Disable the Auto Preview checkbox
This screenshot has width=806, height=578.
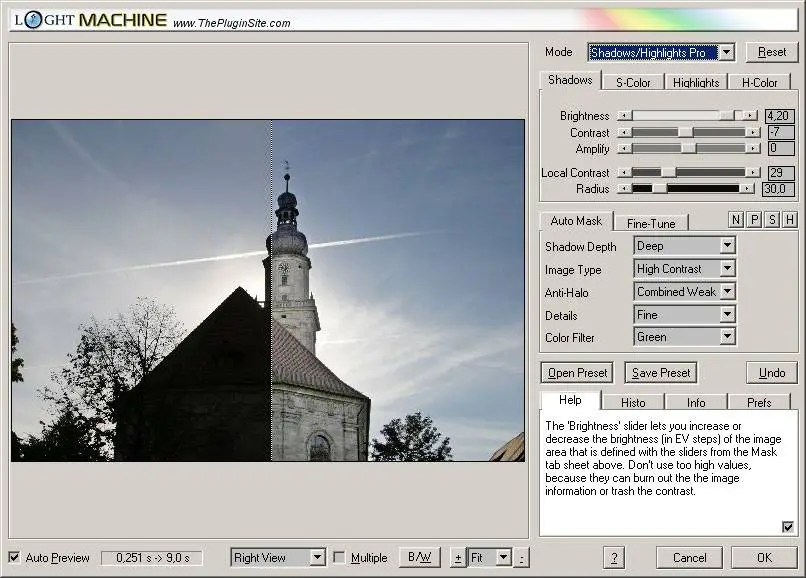pyautogui.click(x=14, y=558)
